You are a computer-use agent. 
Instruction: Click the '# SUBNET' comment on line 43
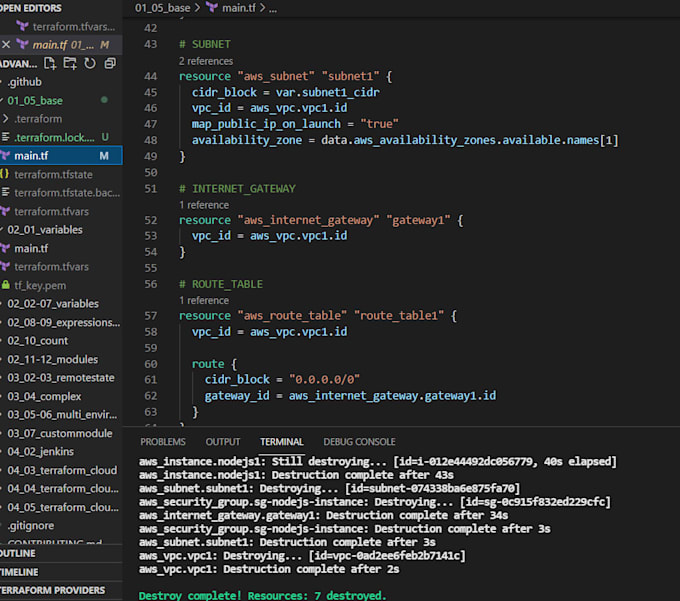205,44
